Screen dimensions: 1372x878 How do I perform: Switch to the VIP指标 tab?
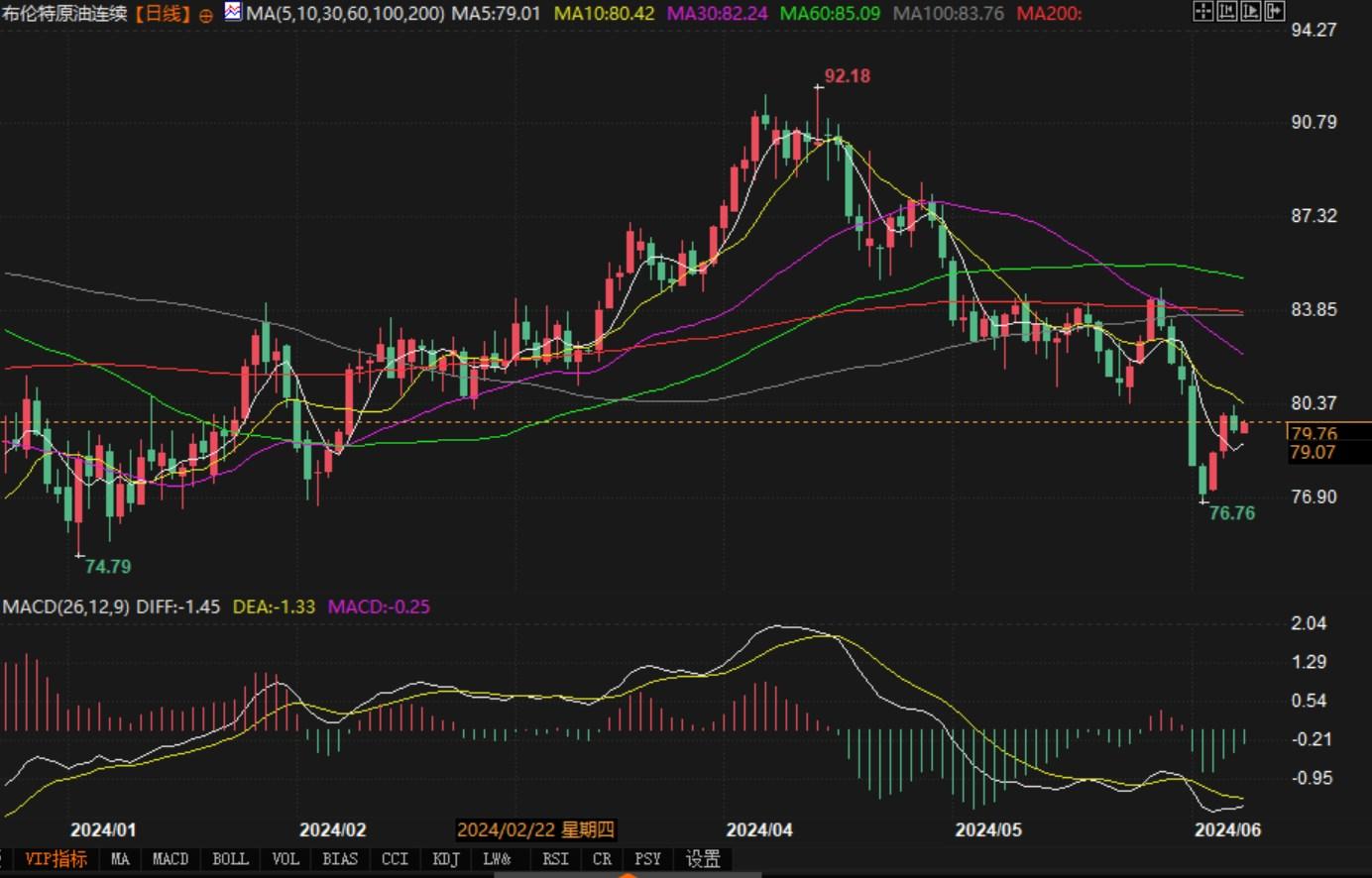(56, 859)
